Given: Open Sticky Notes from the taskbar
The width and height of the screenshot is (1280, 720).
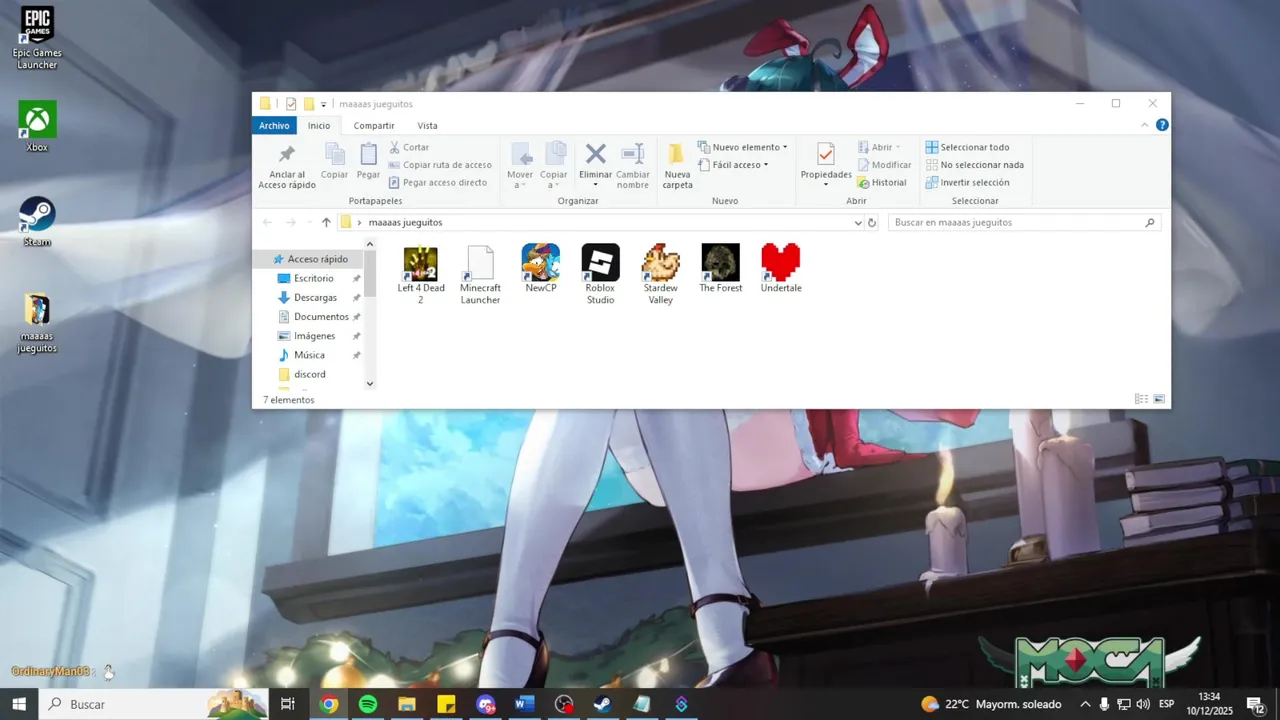Looking at the screenshot, I should [x=446, y=704].
